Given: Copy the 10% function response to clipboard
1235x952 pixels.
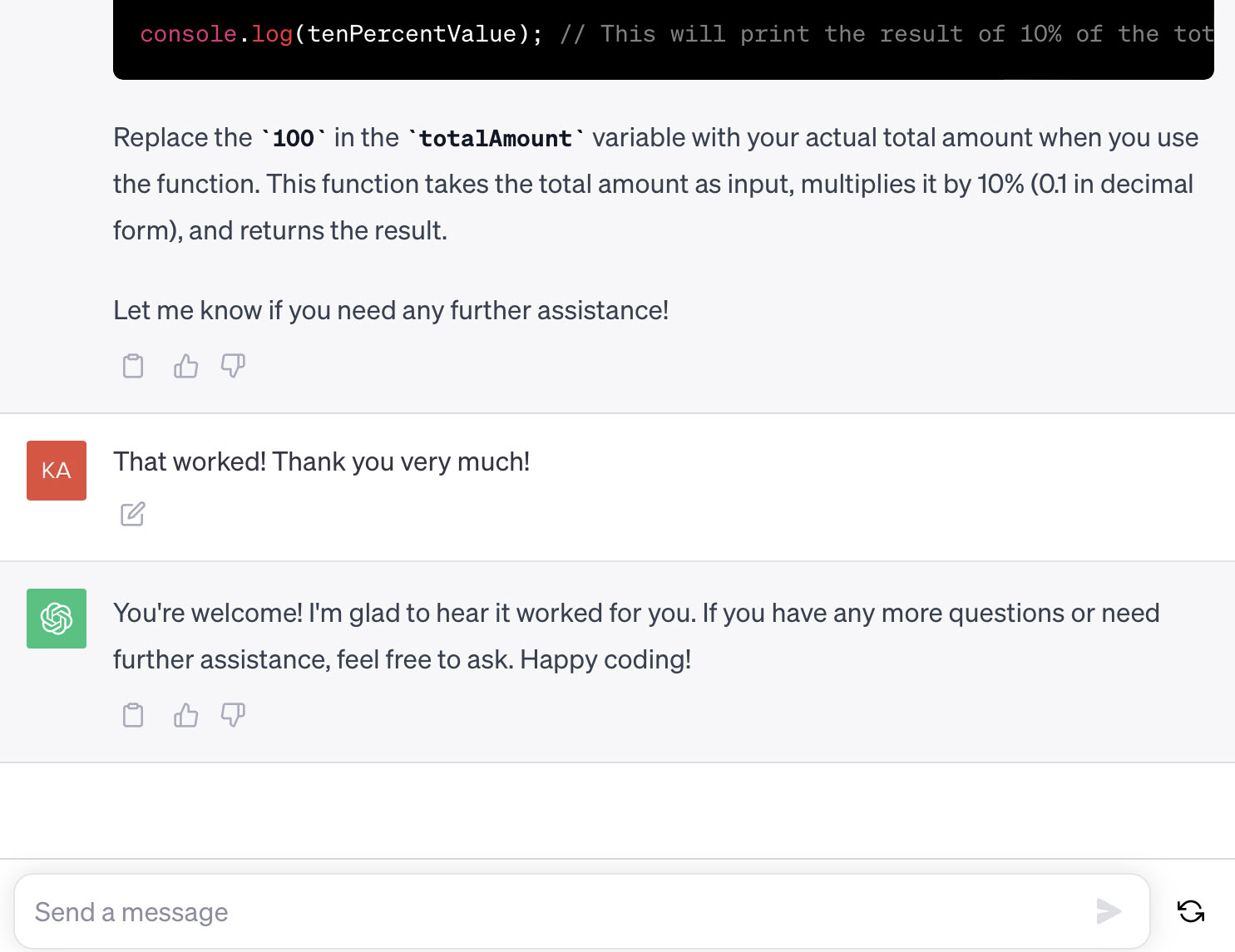Looking at the screenshot, I should (x=133, y=366).
